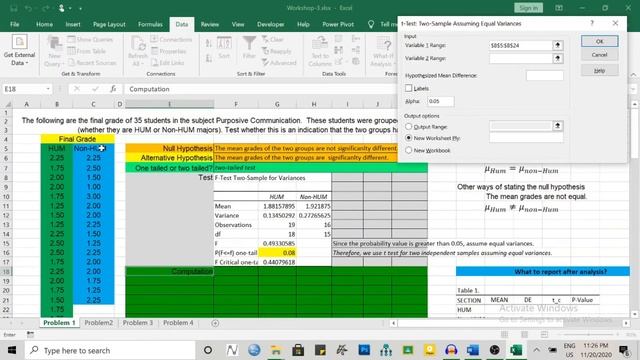Select the Computation label cell

coord(169,271)
